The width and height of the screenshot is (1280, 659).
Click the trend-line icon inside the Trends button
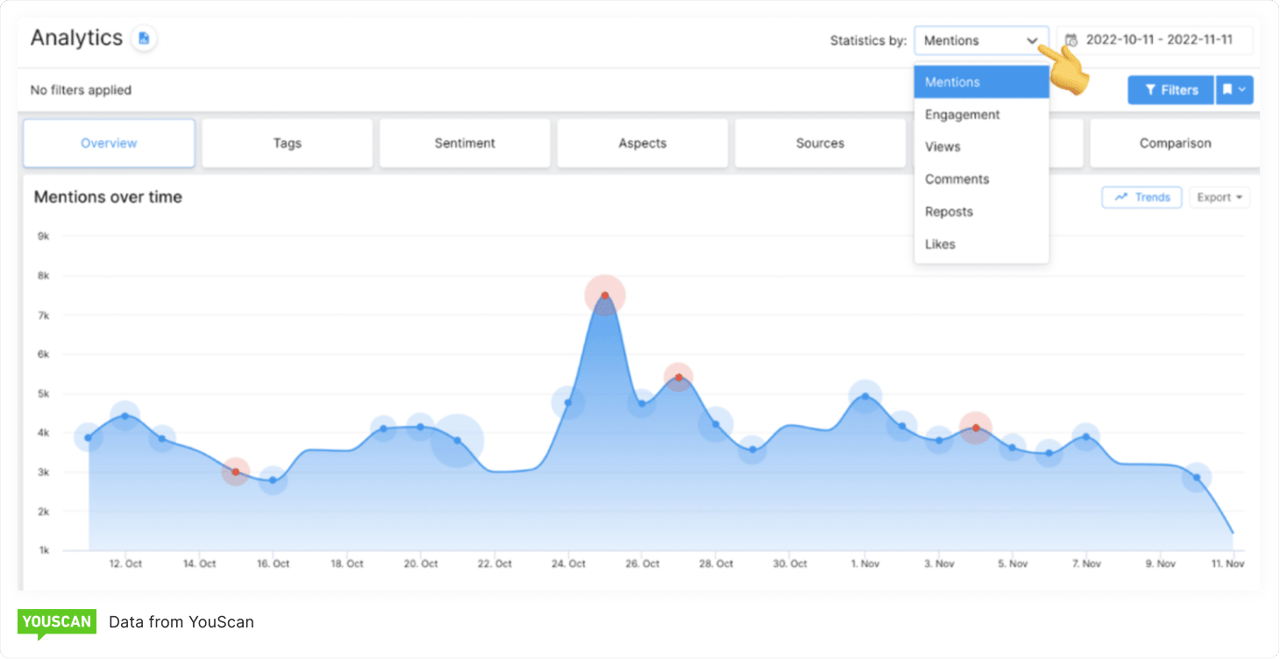point(1121,197)
